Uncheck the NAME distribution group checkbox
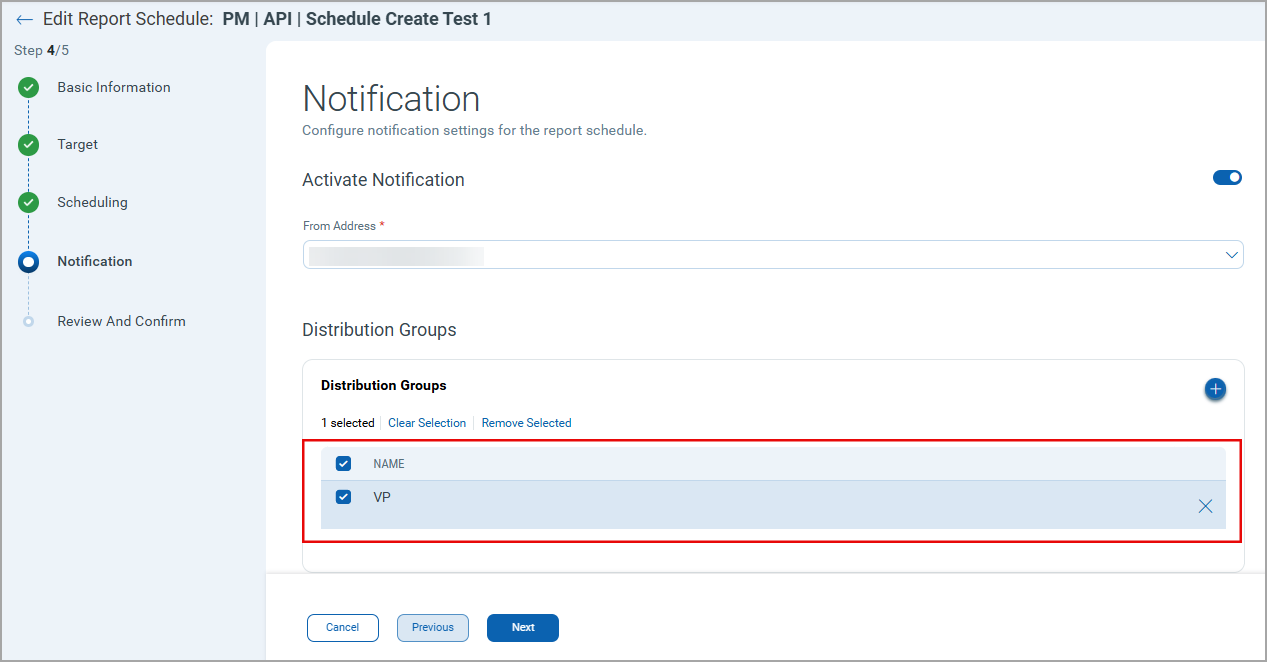 click(343, 463)
